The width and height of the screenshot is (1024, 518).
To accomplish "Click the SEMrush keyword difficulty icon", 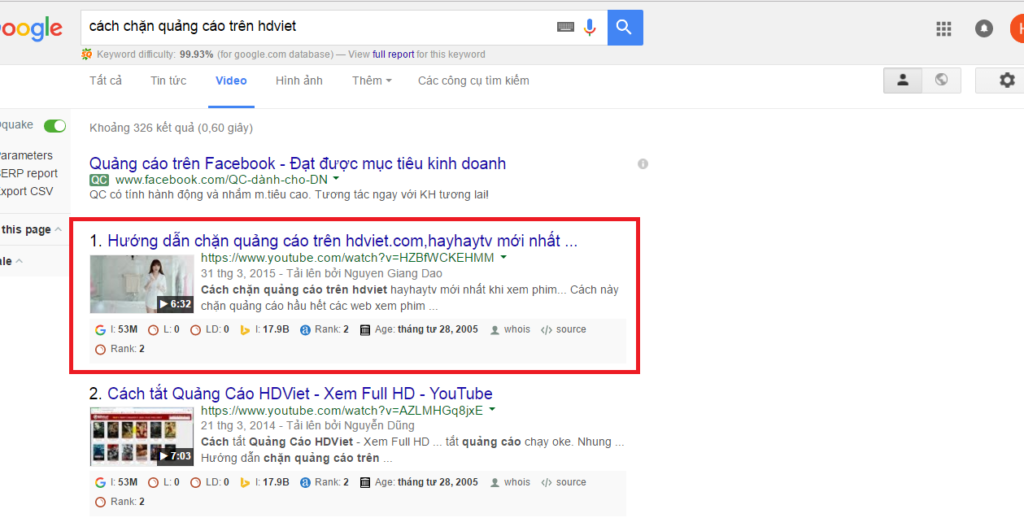I will tap(86, 54).
